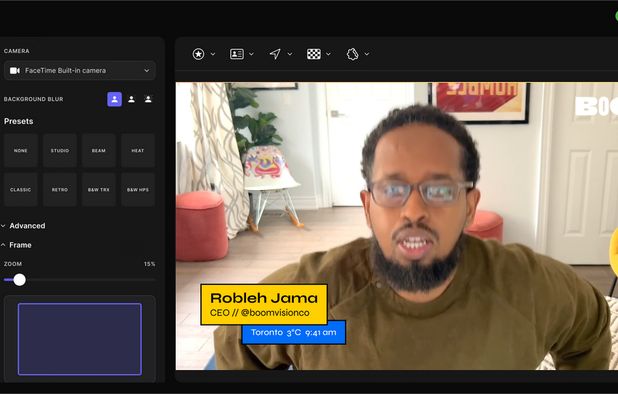This screenshot has height=394, width=618.
Task: Click the video camera icon in camera selector
Action: click(x=15, y=71)
